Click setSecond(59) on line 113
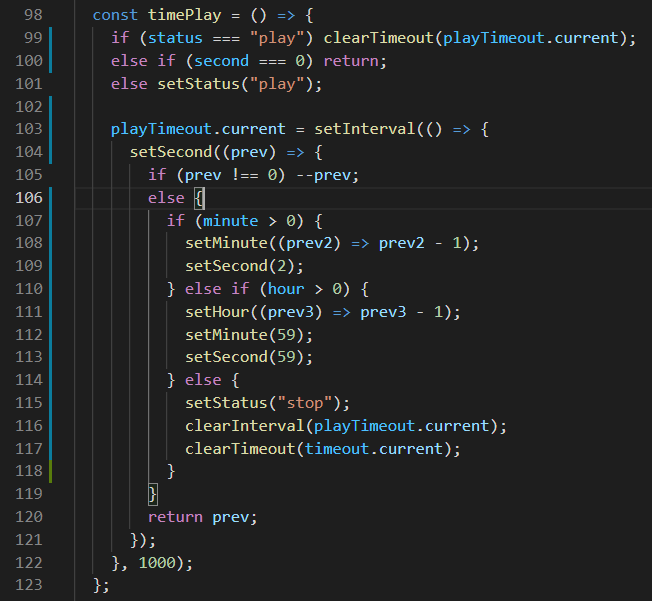Viewport: 652px width, 601px height. point(244,357)
